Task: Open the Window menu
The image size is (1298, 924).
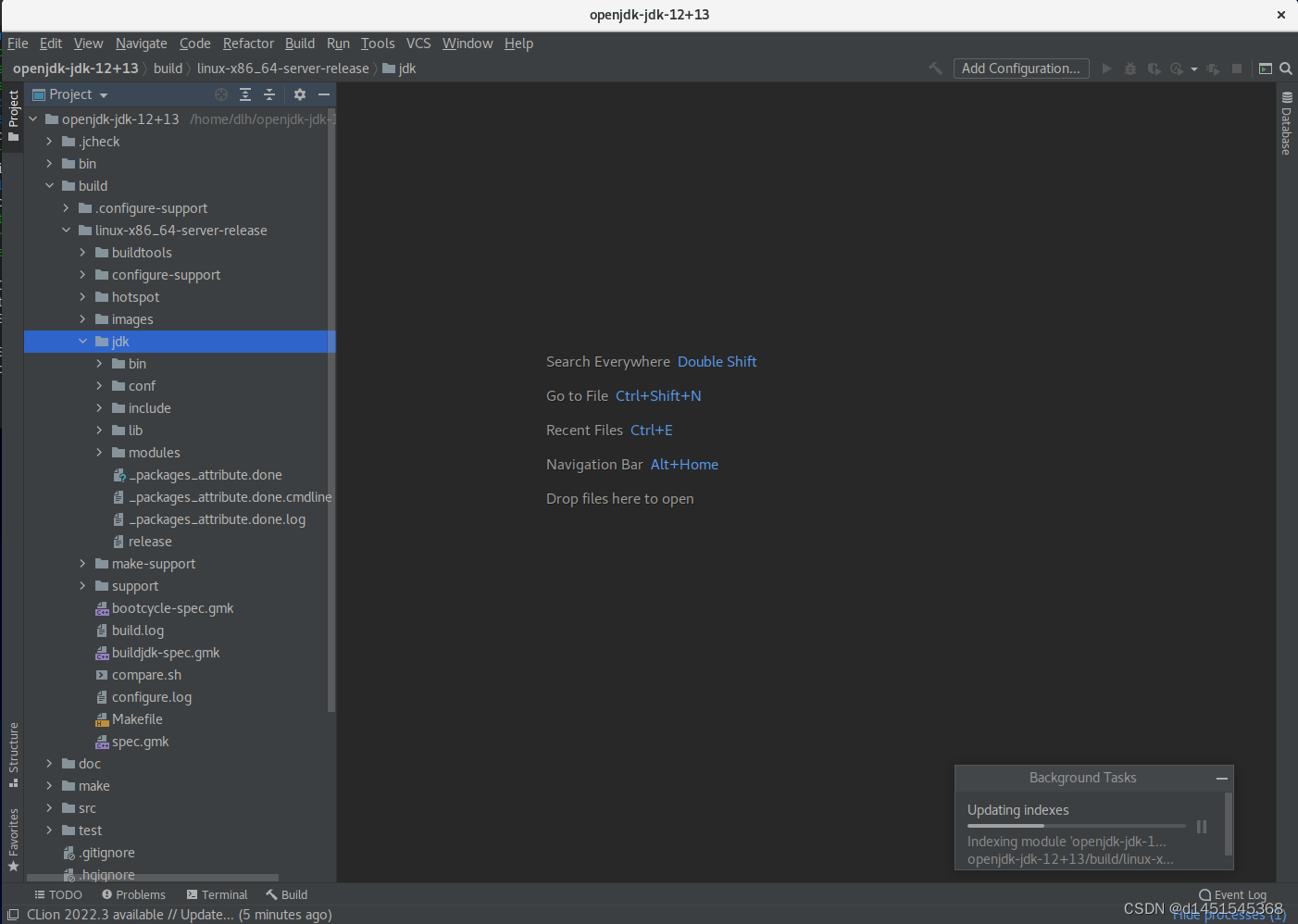Action: click(468, 44)
